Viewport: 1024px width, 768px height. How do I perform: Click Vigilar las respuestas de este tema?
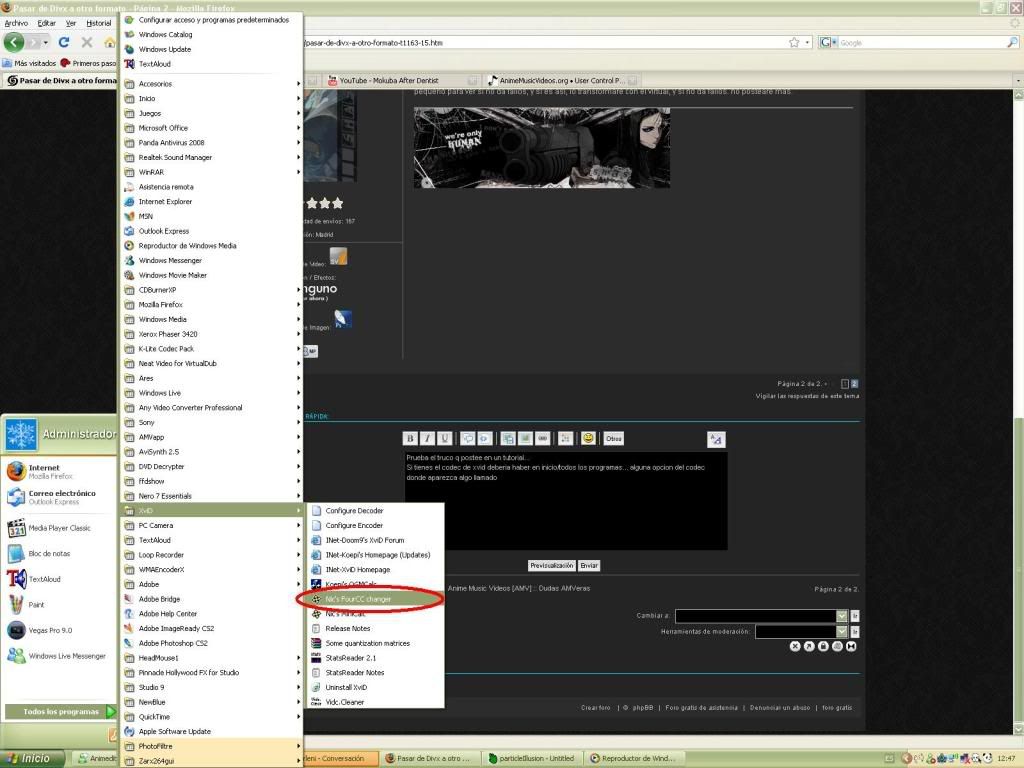(807, 396)
